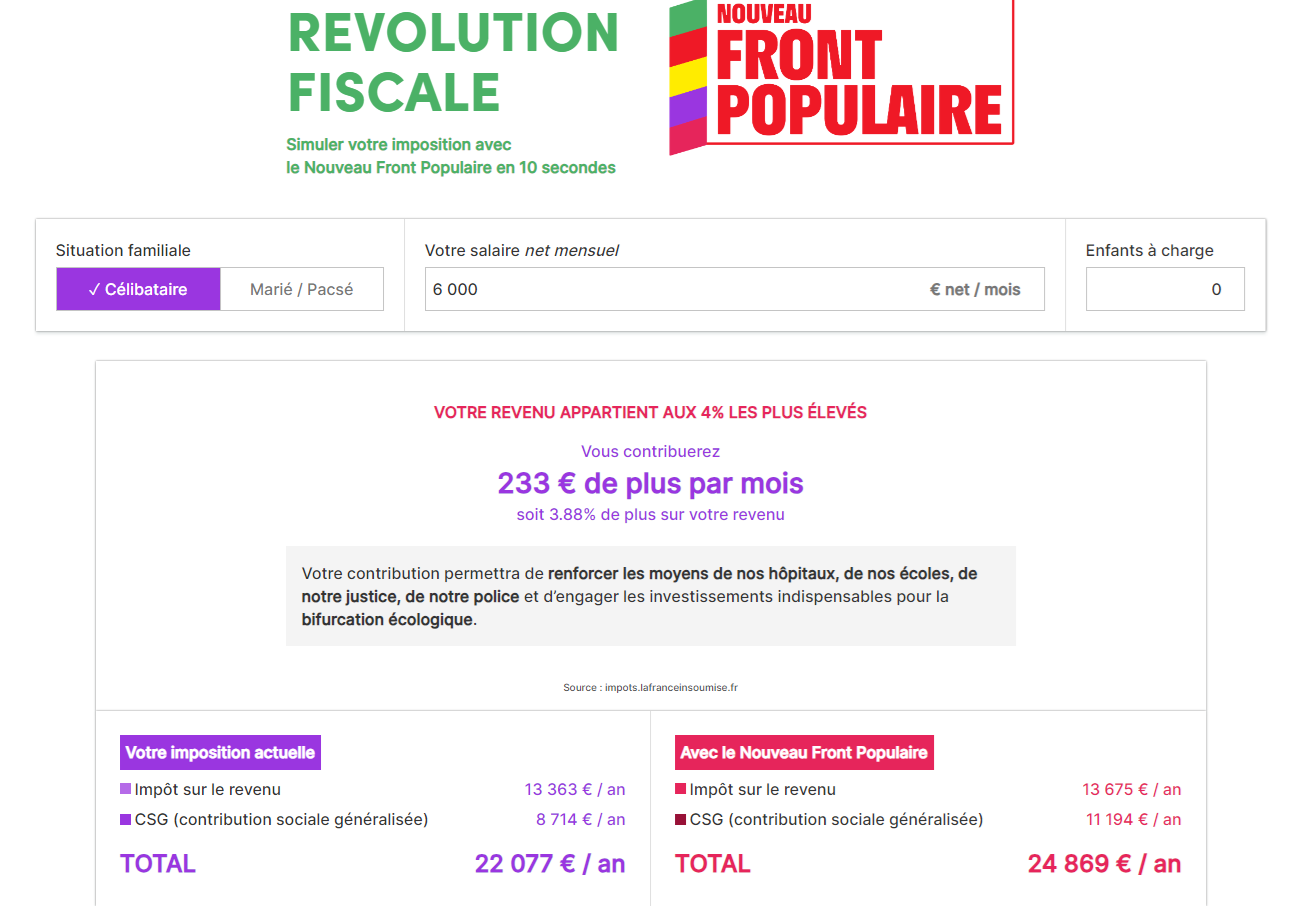Select the Votre imposition actuelle label

[x=220, y=753]
